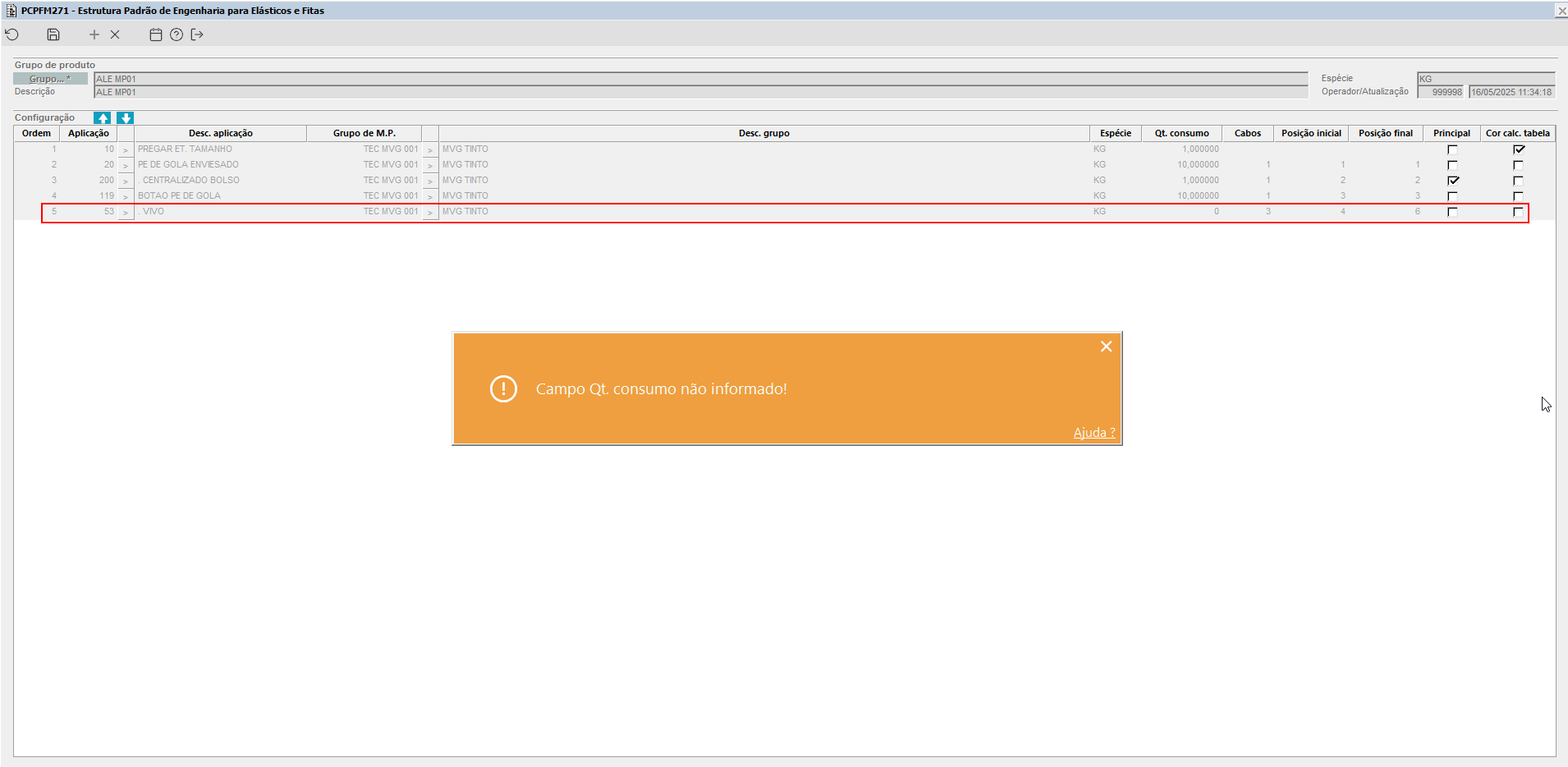Viewport: 1568px width, 767px height.
Task: Open Aplicação lookup arrow for row 20
Action: [126, 165]
